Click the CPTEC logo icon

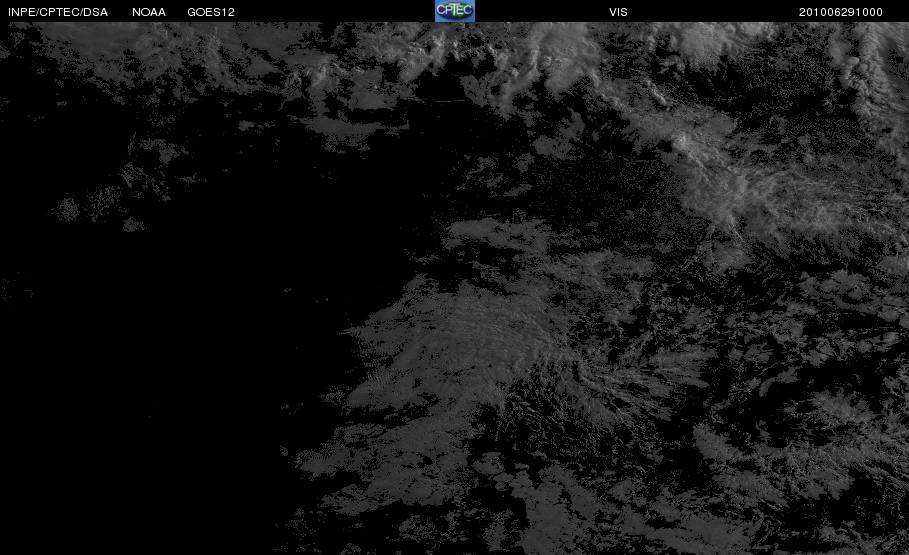coord(455,11)
